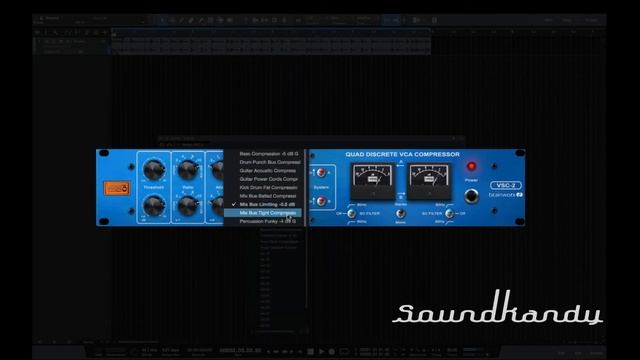640x360 pixels.
Task: Flip the left SC Filter switch
Action: pos(351,213)
